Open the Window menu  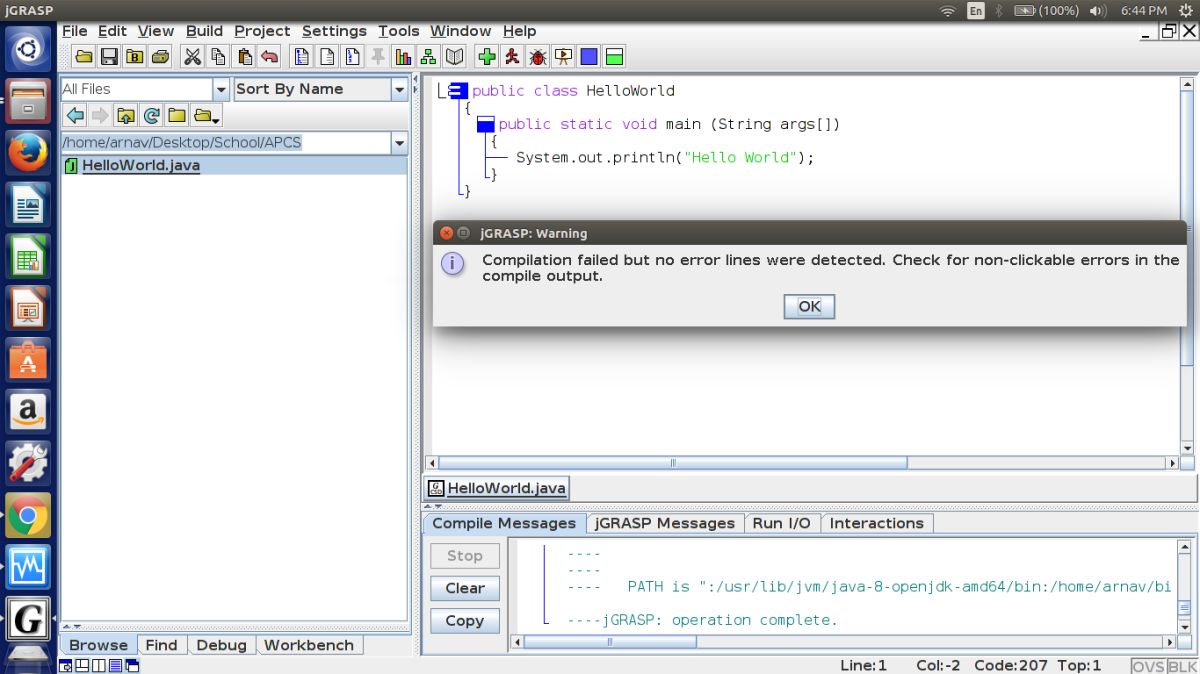(461, 31)
